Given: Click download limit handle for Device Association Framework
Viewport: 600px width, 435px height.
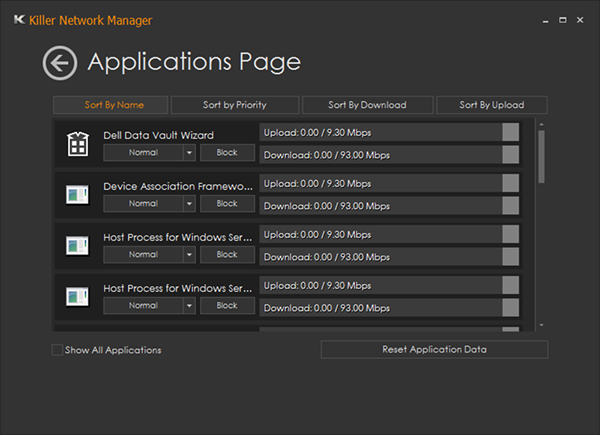Looking at the screenshot, I should point(510,205).
